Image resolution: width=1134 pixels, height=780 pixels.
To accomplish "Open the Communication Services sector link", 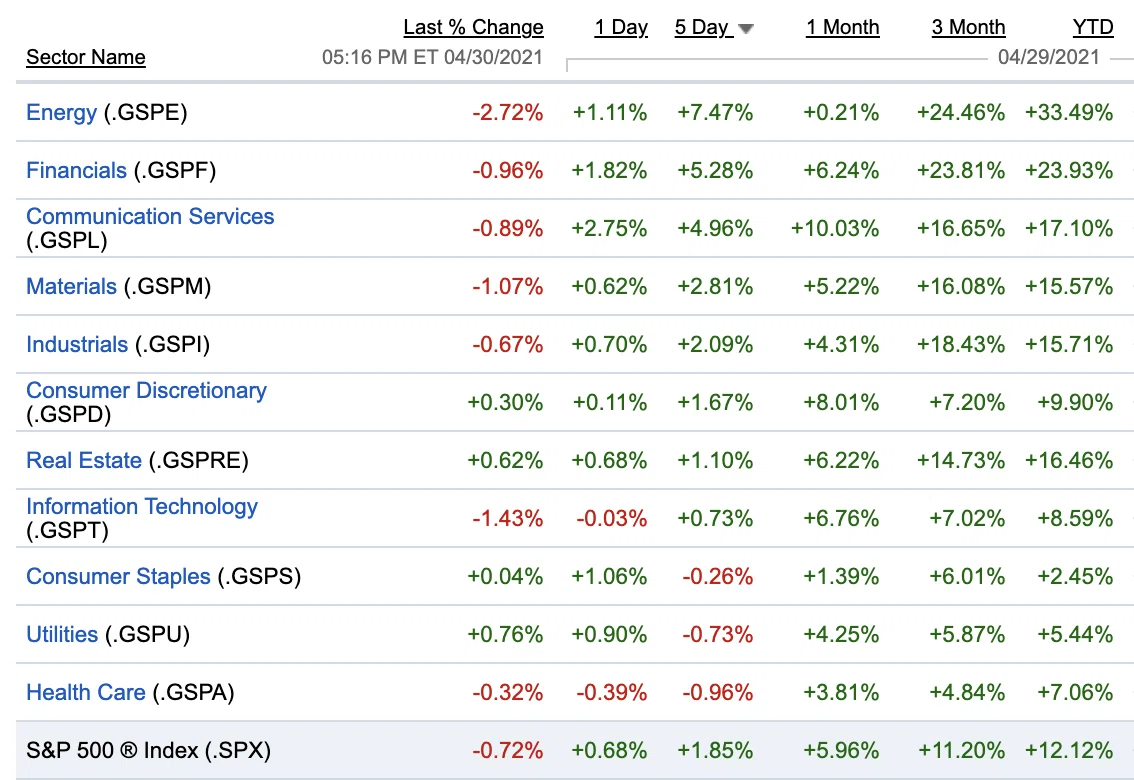I will (150, 216).
